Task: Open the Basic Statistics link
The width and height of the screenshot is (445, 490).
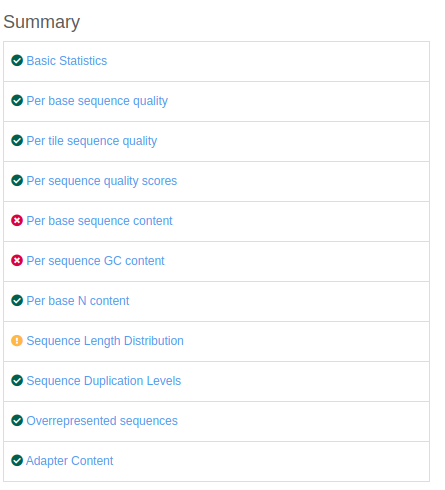Action: pos(67,61)
